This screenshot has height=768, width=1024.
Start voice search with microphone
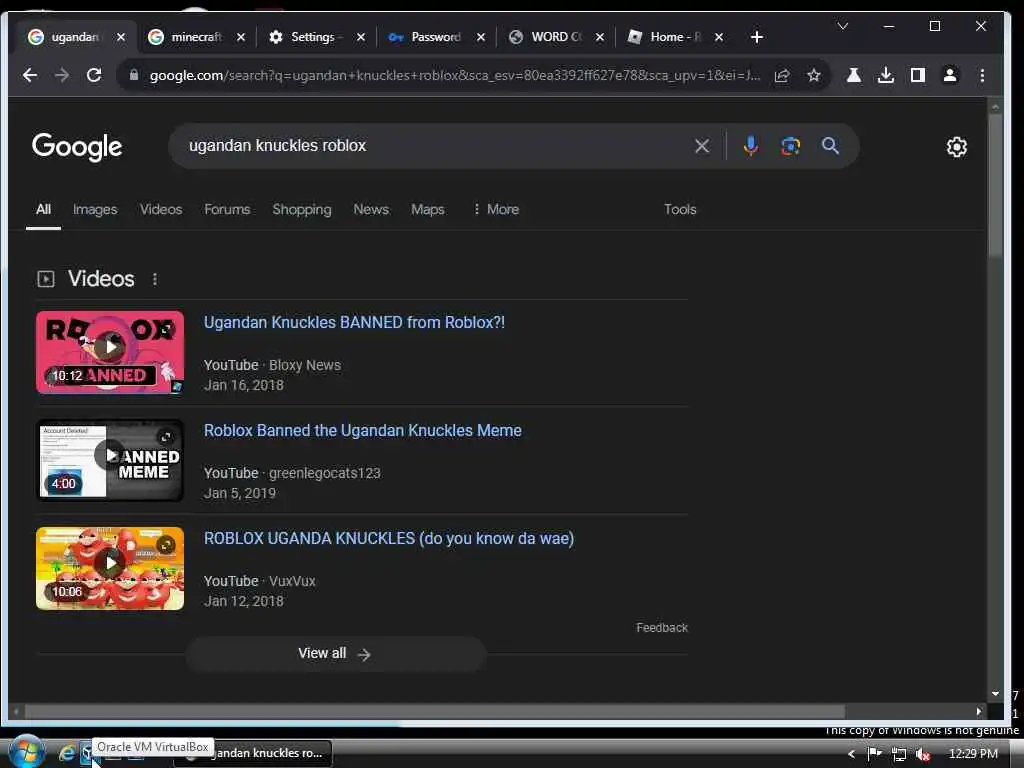tap(751, 146)
